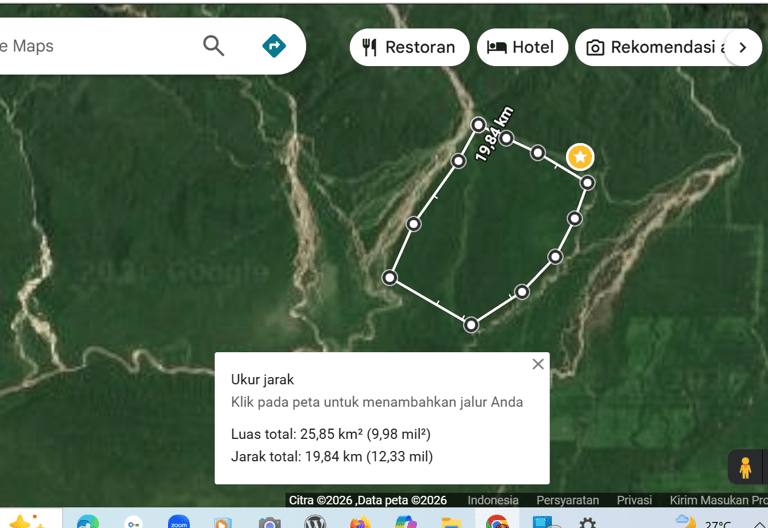Select measurement point just below the star marker
Viewport: 768px width, 528px height.
(587, 183)
